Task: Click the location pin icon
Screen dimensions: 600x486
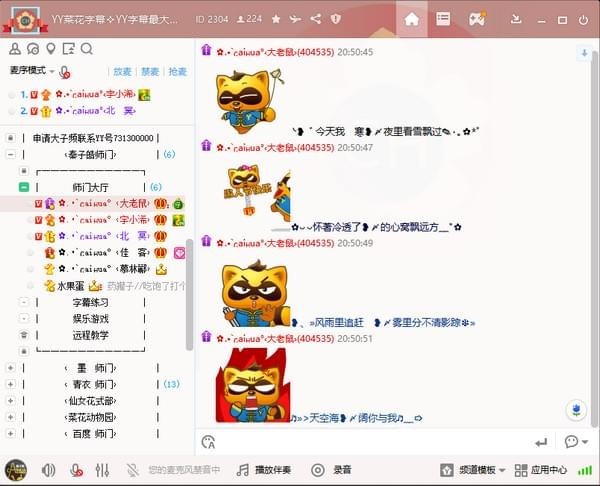Action: [51, 49]
